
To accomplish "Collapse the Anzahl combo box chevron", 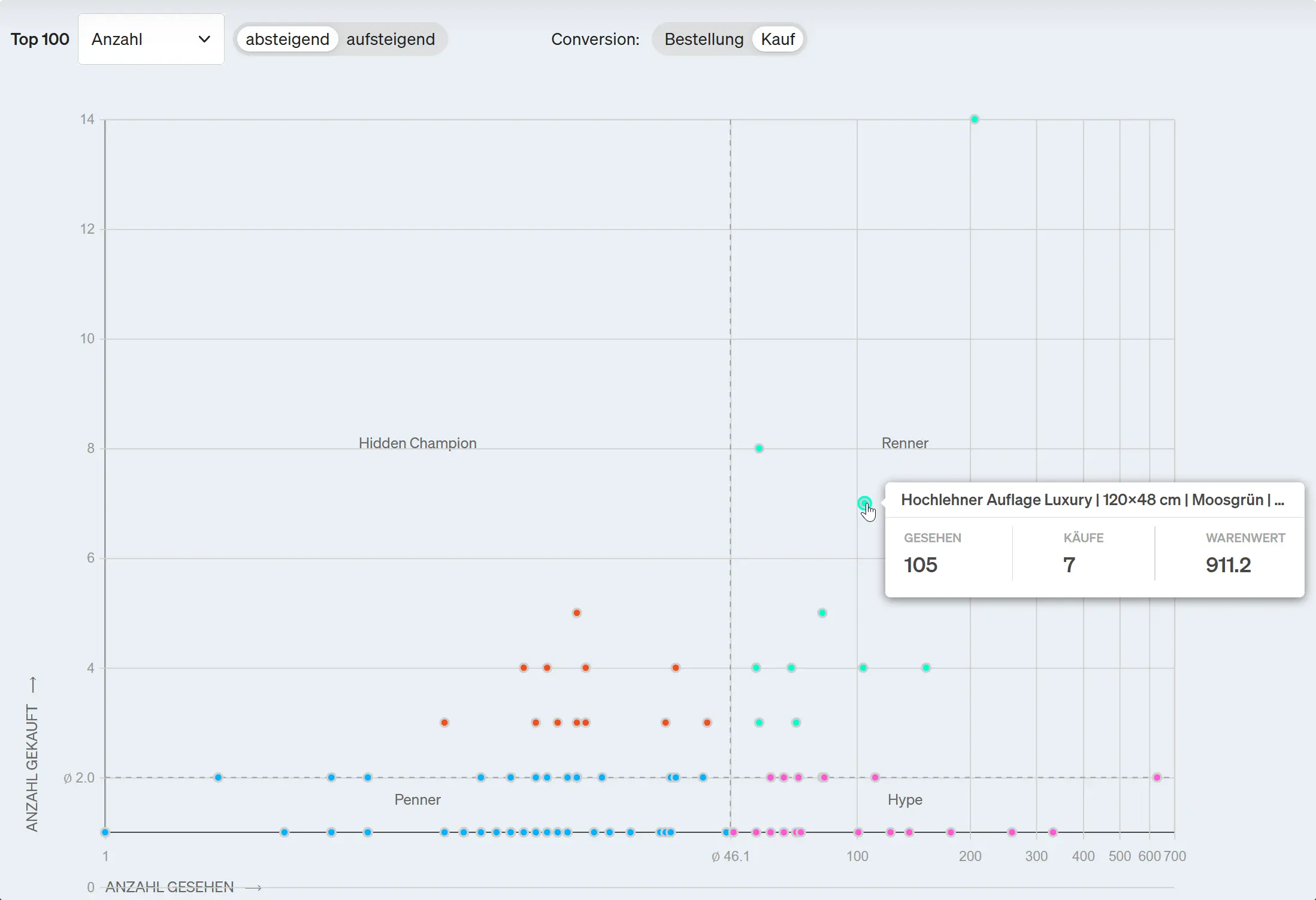I will click(204, 39).
